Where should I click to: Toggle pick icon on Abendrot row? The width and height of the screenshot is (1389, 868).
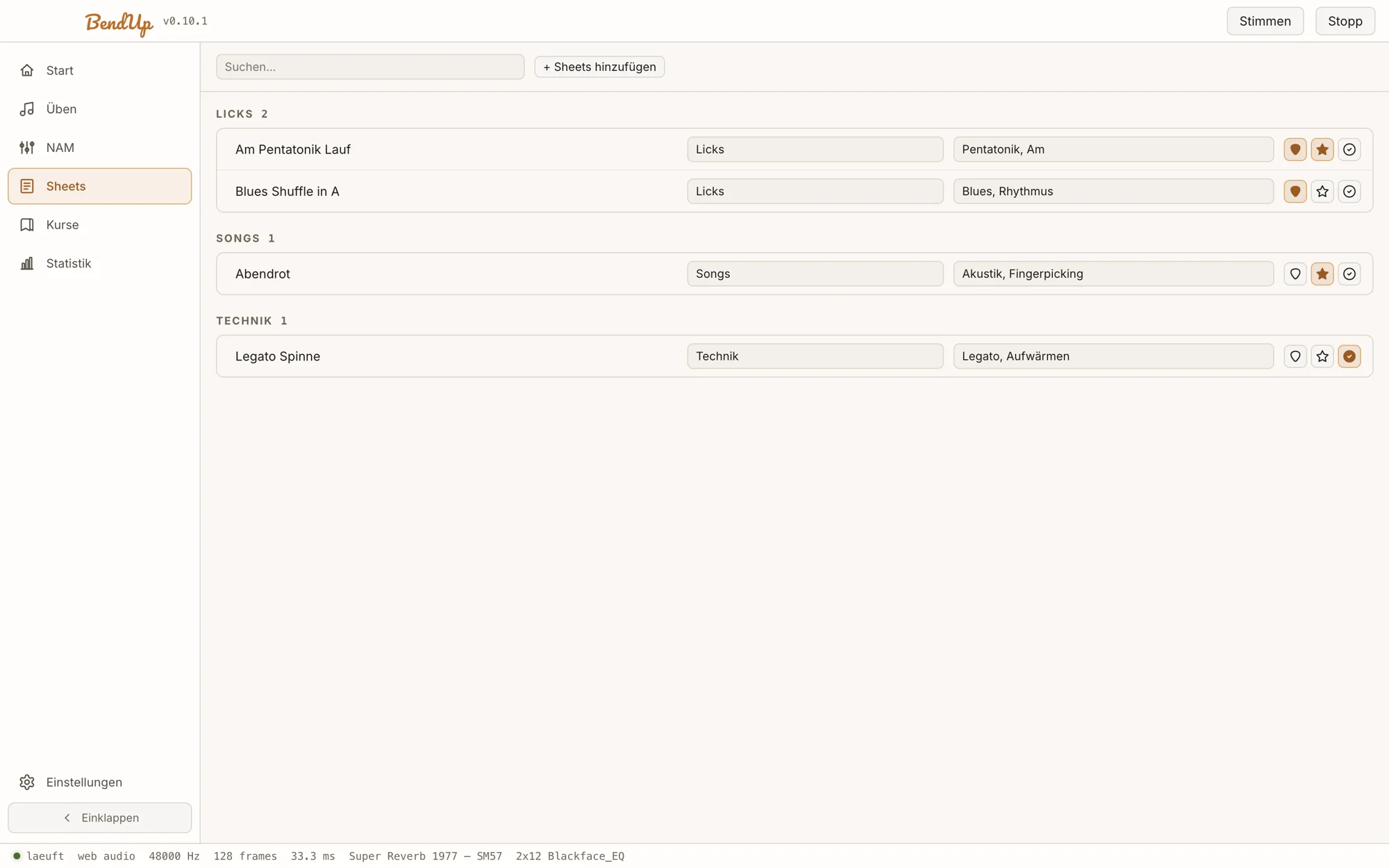click(1295, 274)
